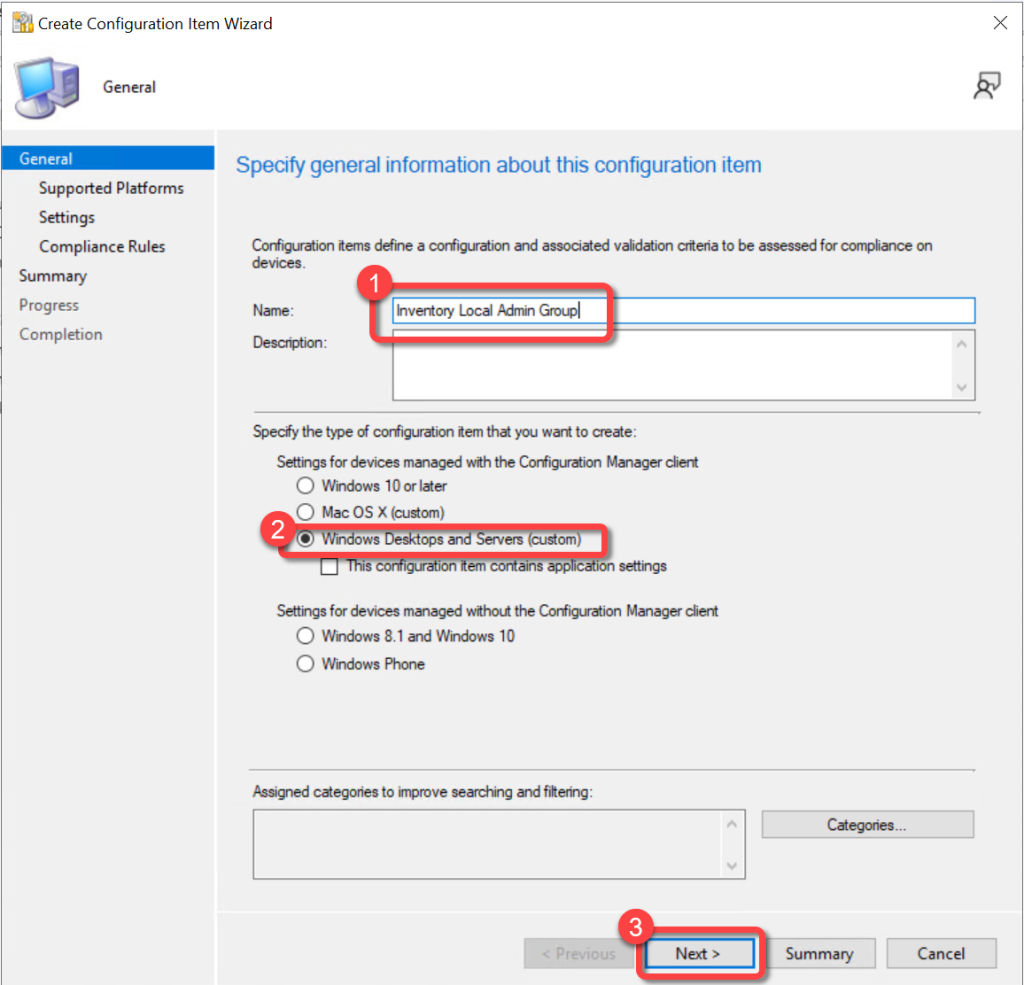1024x985 pixels.
Task: Open the General wizard step
Action: click(46, 159)
